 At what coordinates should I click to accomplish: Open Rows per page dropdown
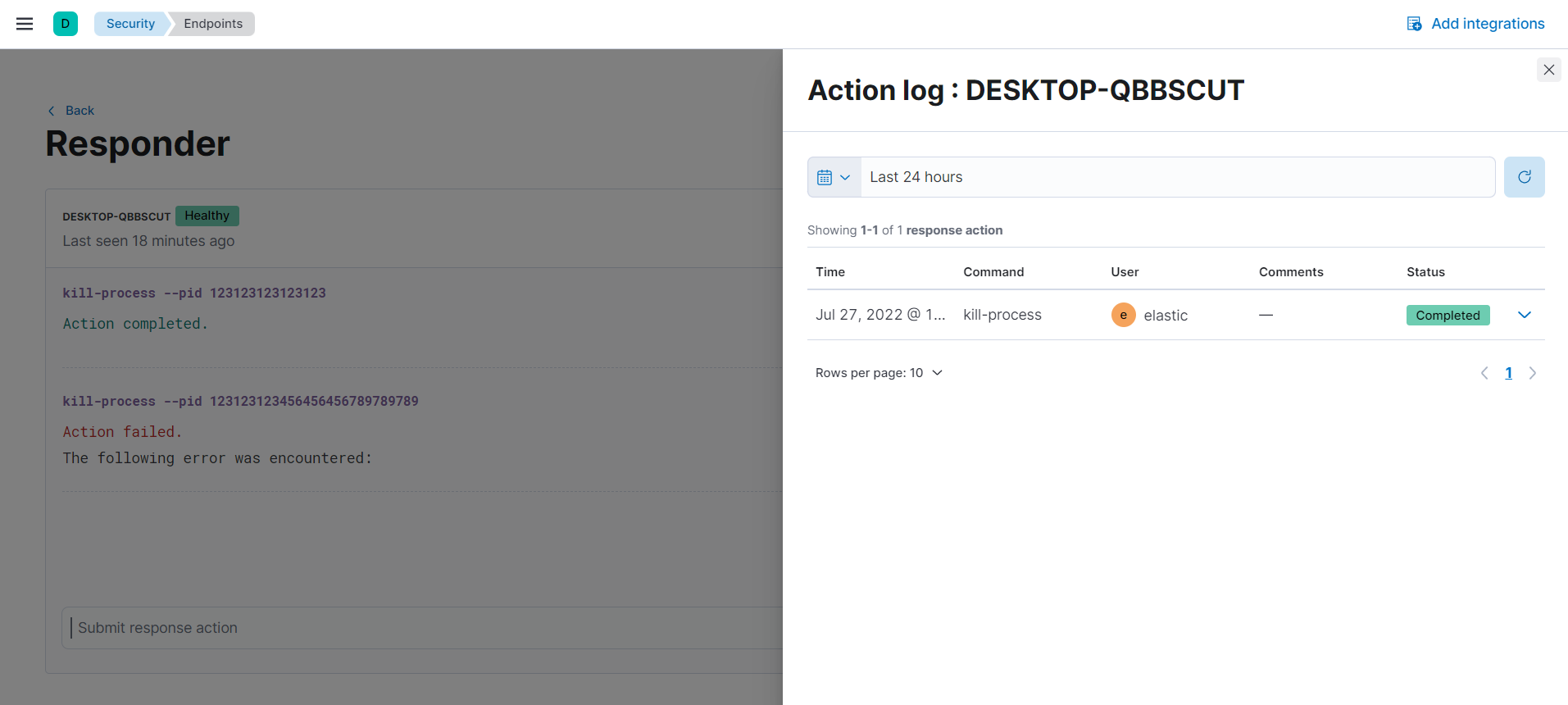pos(879,373)
